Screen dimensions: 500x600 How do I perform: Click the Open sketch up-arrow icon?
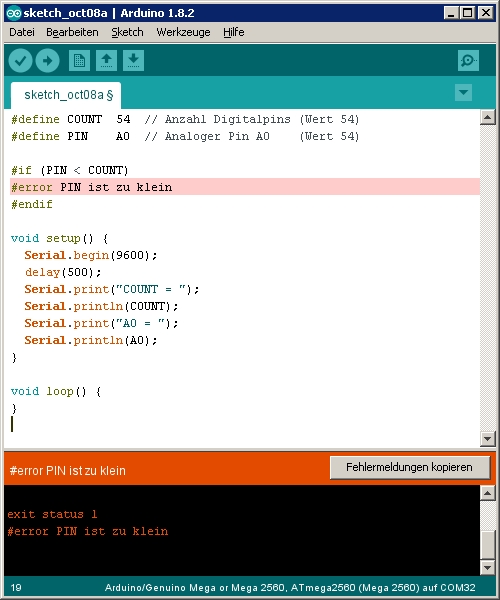(x=106, y=60)
